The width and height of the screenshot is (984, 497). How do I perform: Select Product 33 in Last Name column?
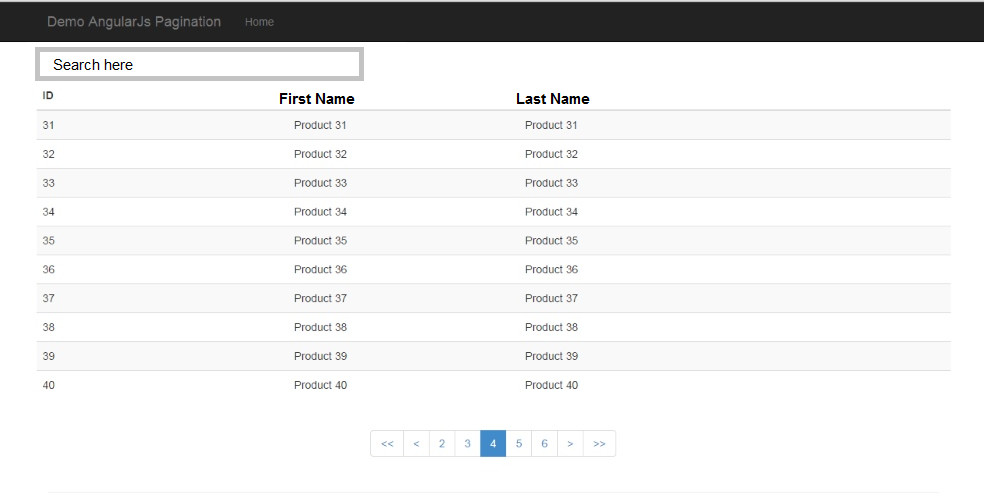tap(551, 183)
